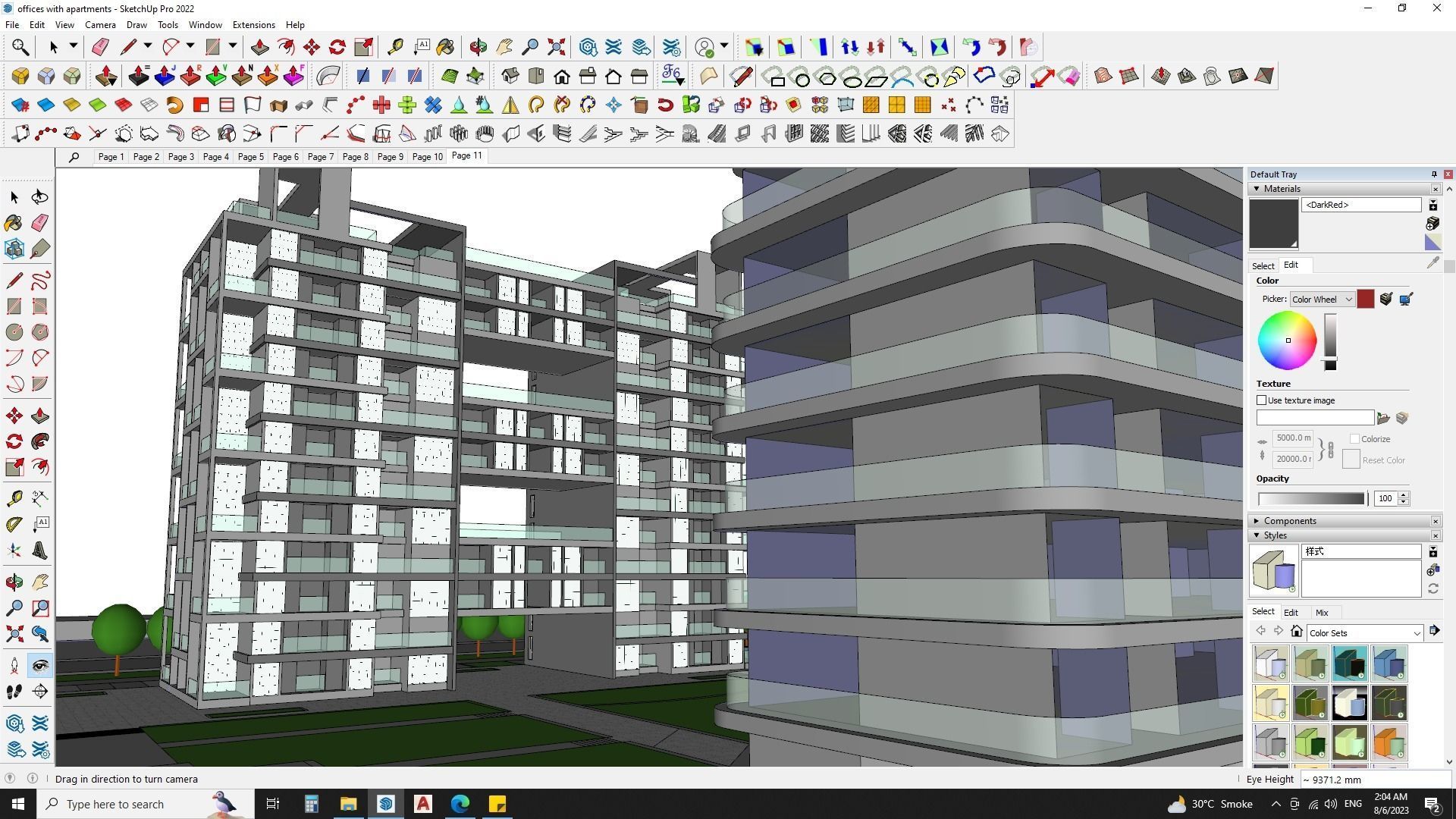1456x819 pixels.
Task: Open the Styles Details arrow menu
Action: [x=1434, y=631]
